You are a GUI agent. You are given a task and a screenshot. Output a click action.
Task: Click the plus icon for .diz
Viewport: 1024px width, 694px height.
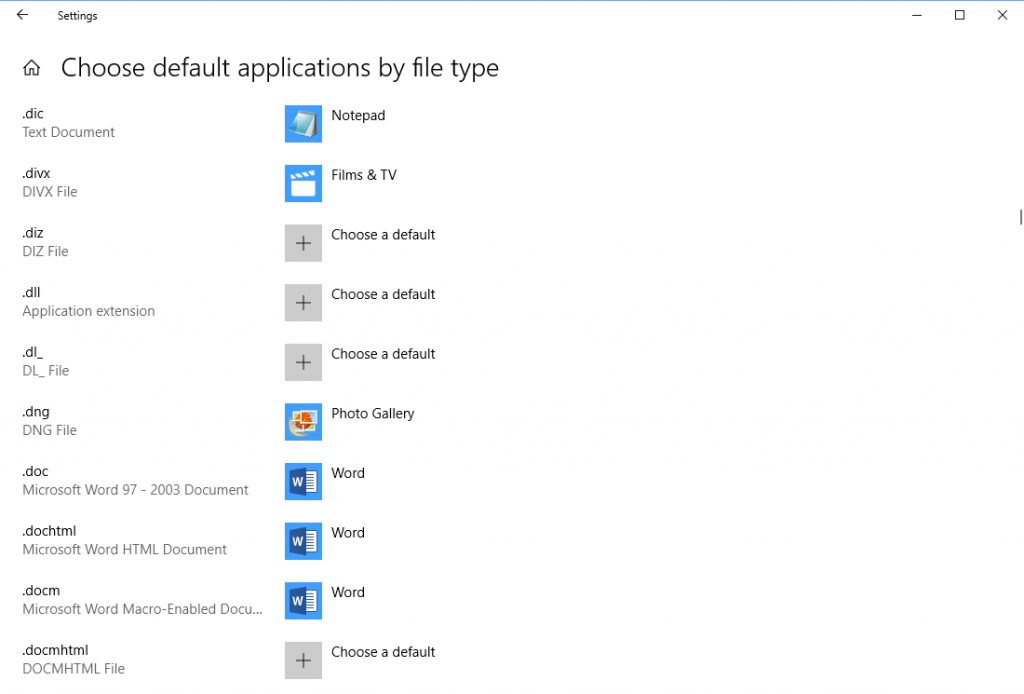pyautogui.click(x=303, y=243)
